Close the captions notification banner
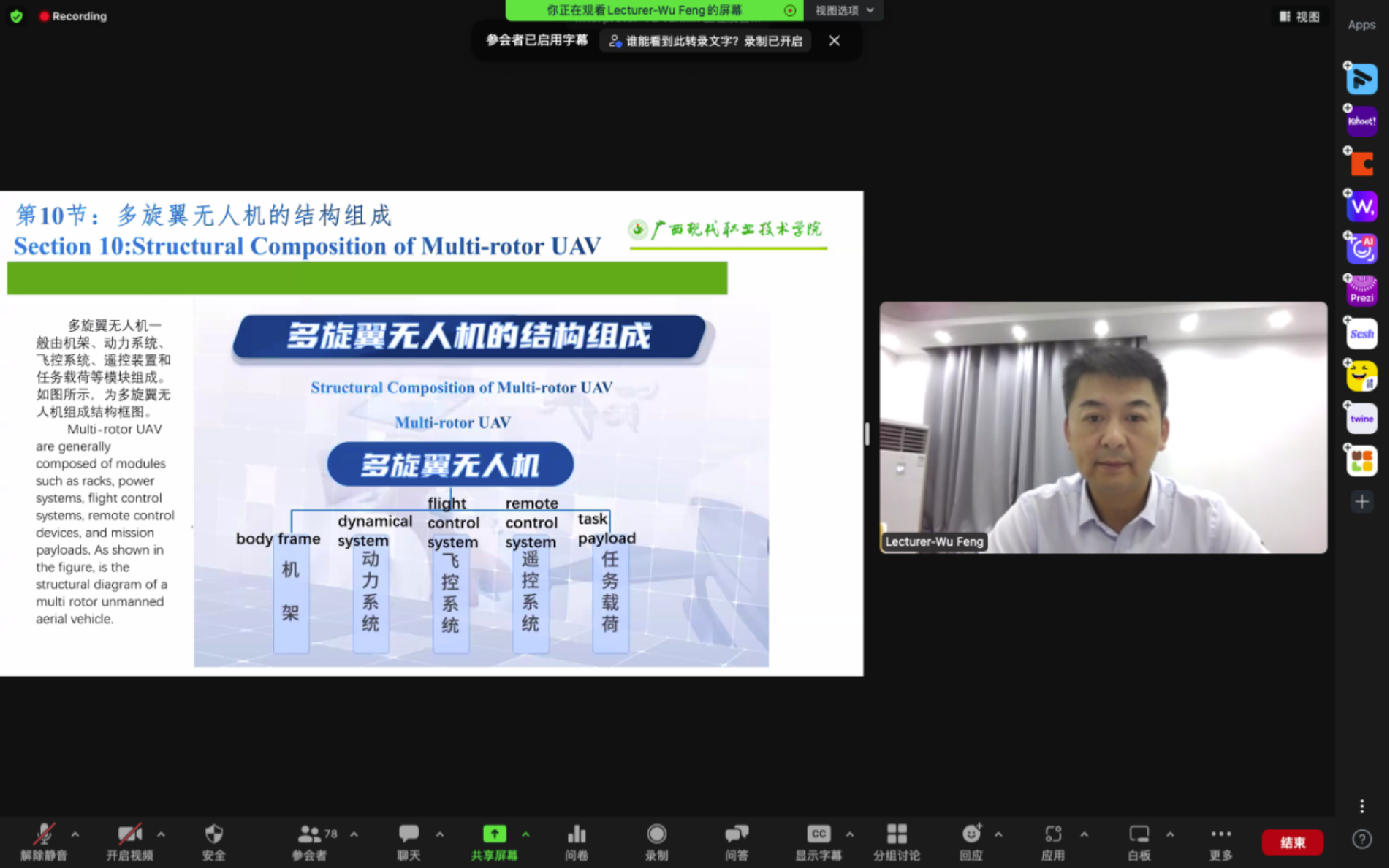1390x868 pixels. point(835,41)
